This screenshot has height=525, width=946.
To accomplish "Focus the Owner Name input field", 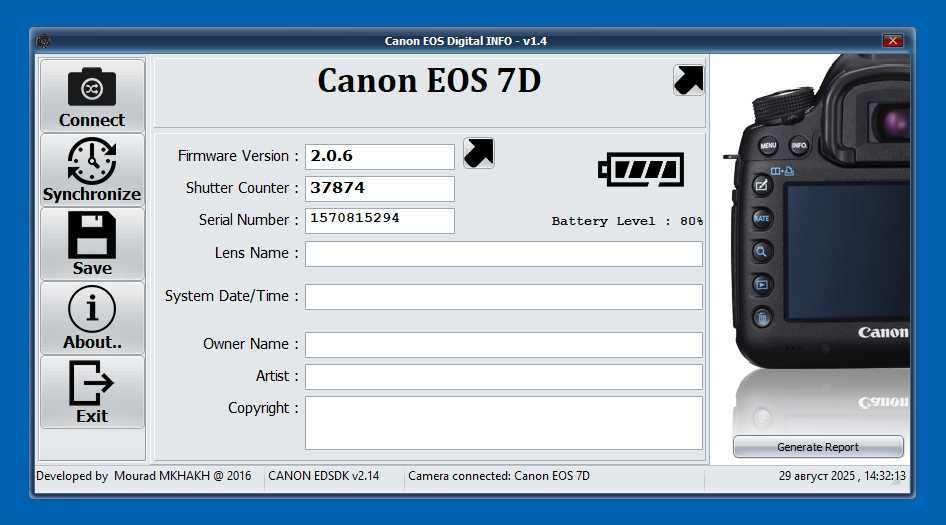I will click(x=504, y=345).
